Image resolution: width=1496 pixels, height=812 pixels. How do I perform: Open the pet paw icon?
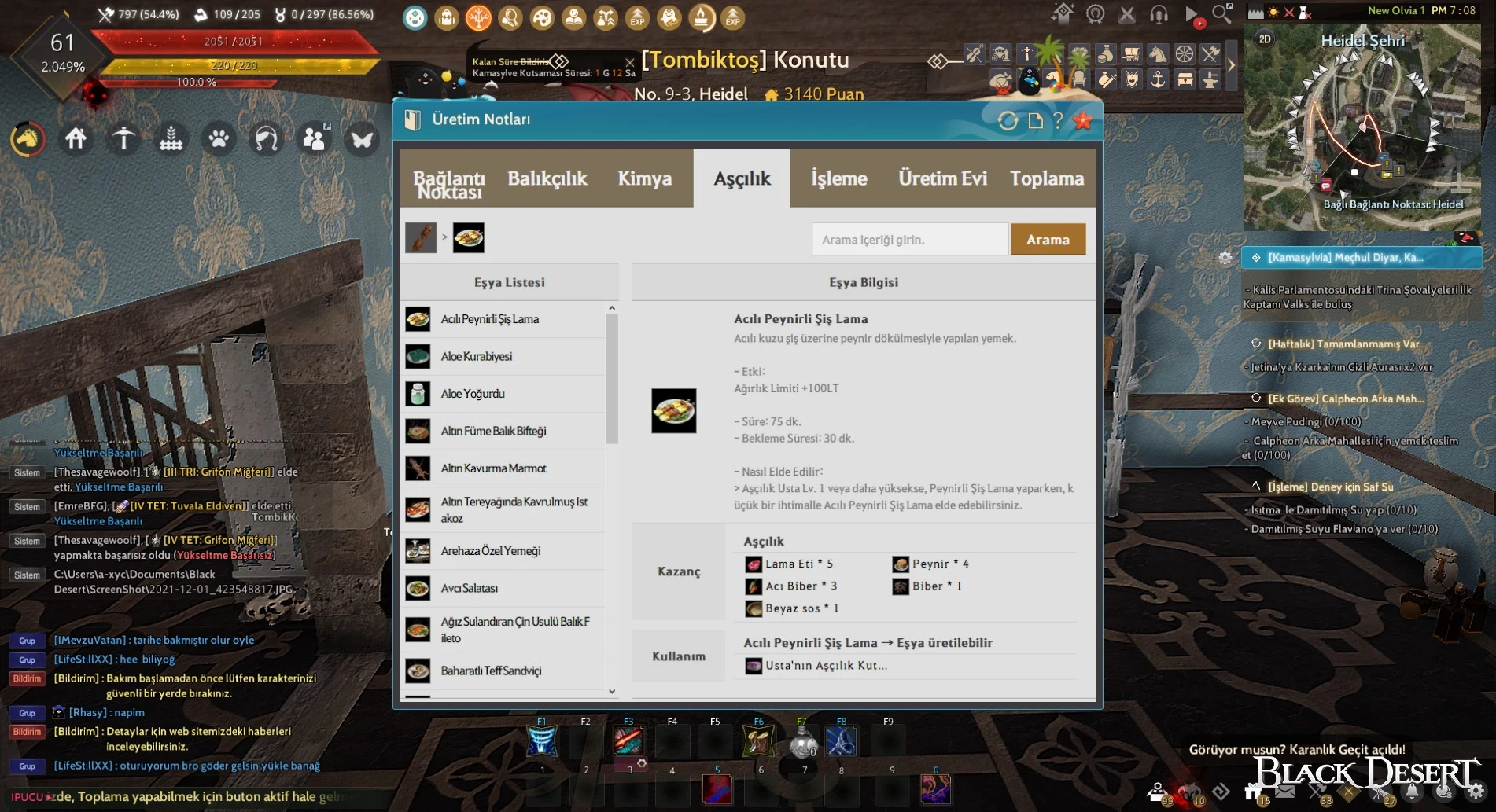[x=219, y=139]
